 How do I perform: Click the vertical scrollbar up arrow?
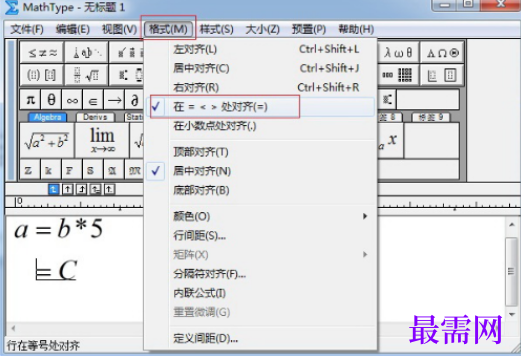512,225
